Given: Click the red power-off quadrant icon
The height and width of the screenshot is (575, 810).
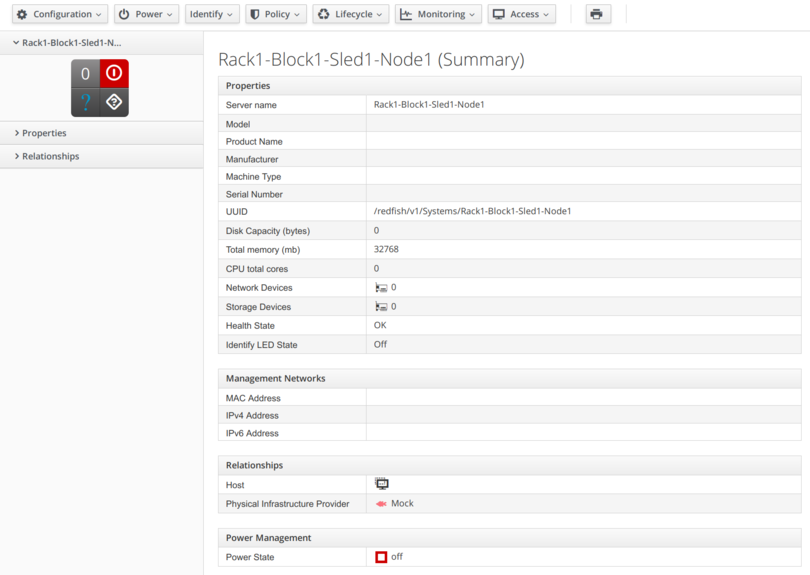Looking at the screenshot, I should [x=114, y=73].
